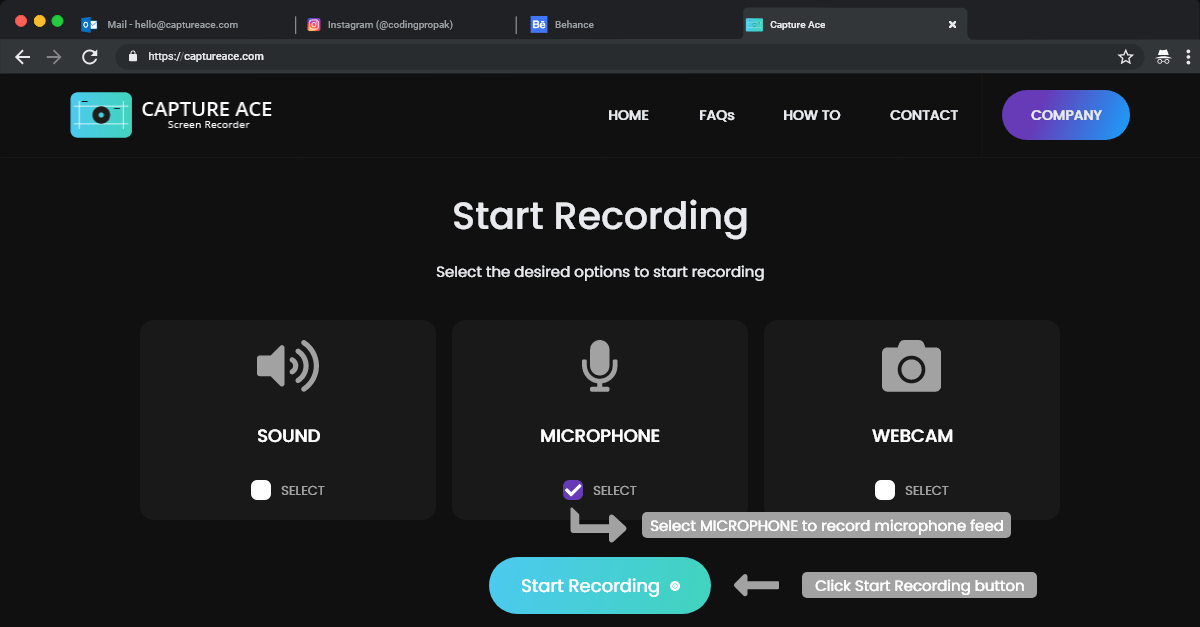Image resolution: width=1200 pixels, height=627 pixels.
Task: Click the incognito profile icon
Action: click(x=1163, y=57)
